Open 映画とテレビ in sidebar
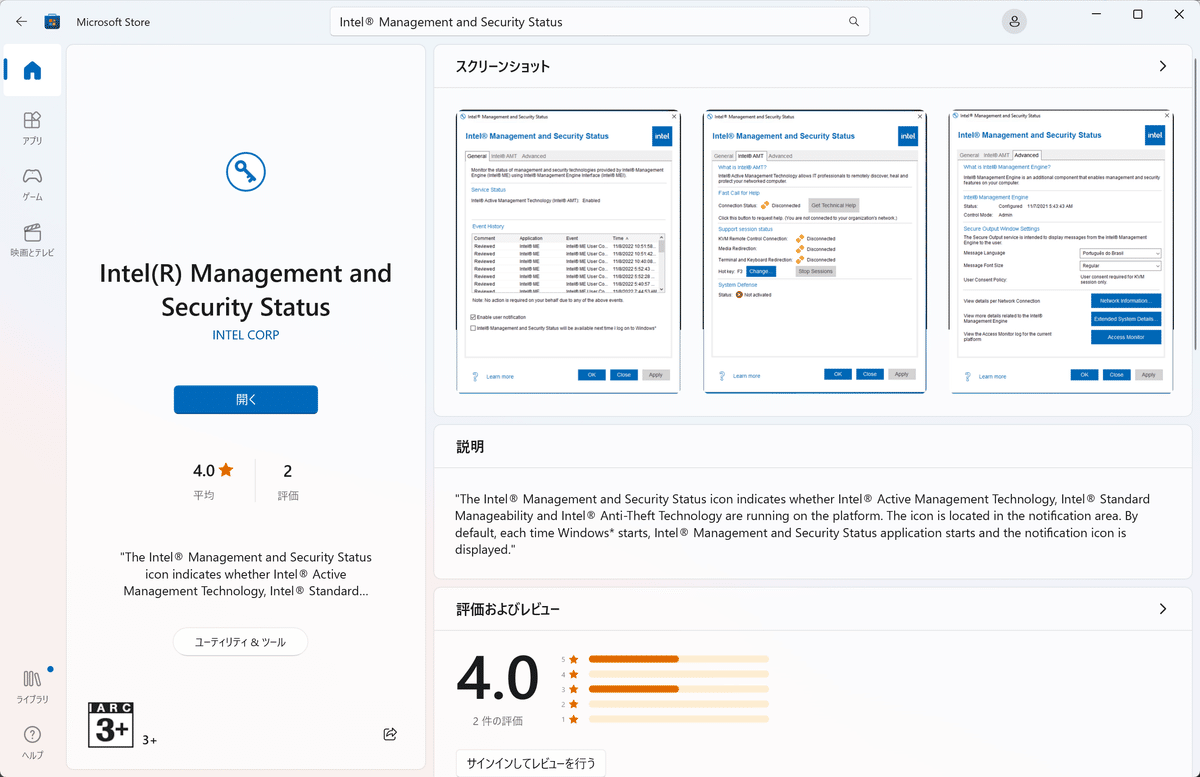 [32, 240]
